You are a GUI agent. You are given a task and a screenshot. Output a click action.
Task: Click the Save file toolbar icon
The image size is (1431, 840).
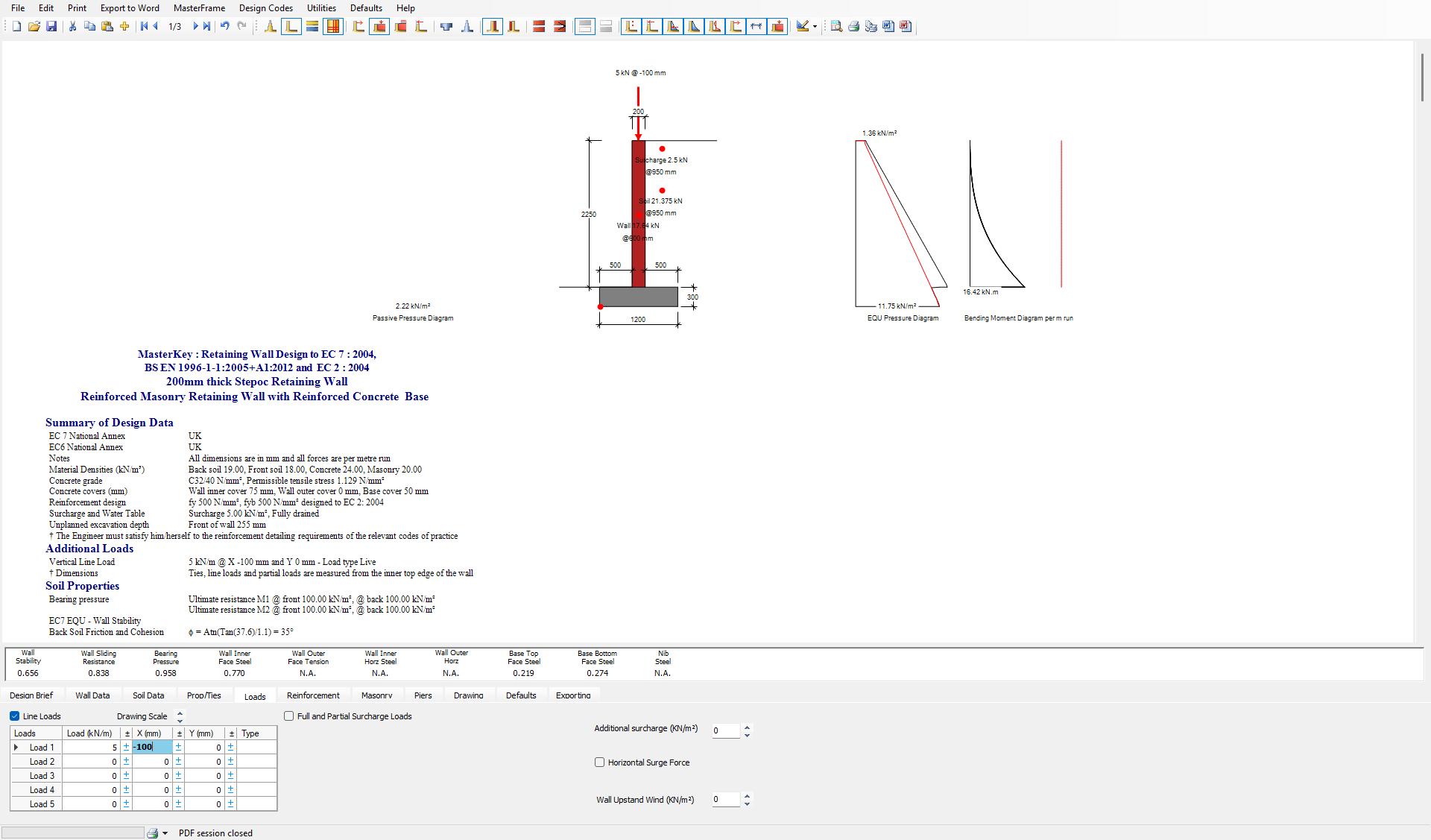[51, 26]
